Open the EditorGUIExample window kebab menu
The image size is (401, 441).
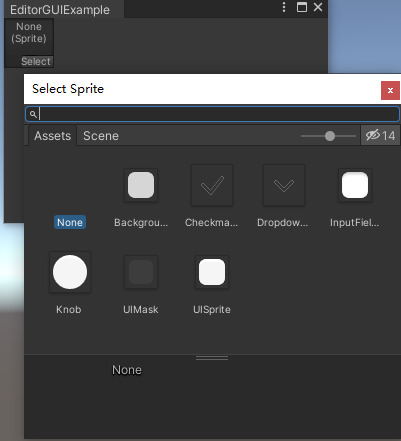[x=284, y=7]
